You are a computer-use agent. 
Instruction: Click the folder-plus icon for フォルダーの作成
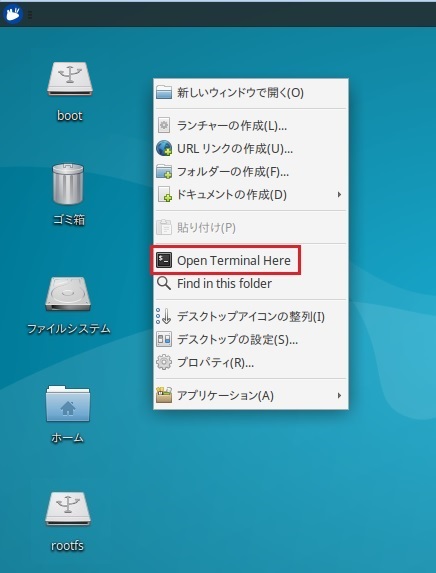[164, 171]
